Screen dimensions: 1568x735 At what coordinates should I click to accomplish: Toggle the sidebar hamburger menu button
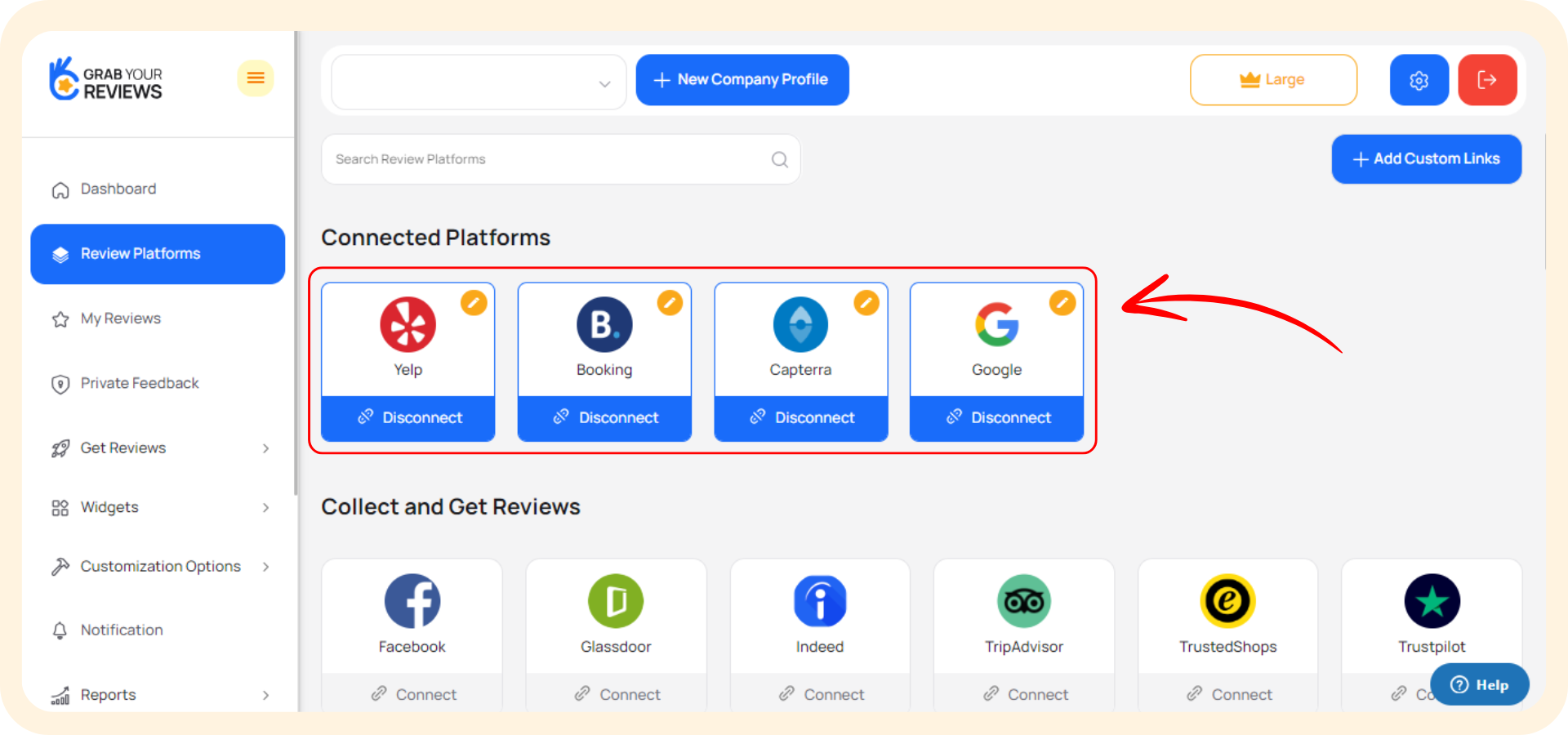256,78
